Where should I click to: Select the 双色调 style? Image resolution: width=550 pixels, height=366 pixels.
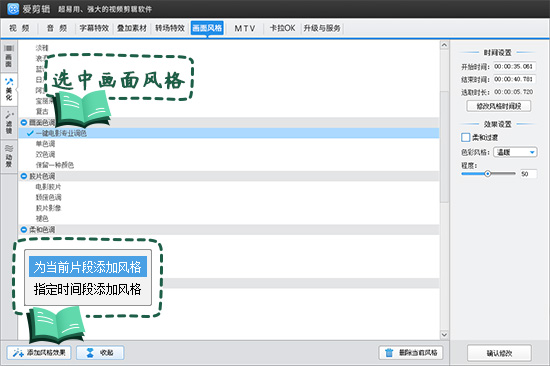(x=45, y=154)
